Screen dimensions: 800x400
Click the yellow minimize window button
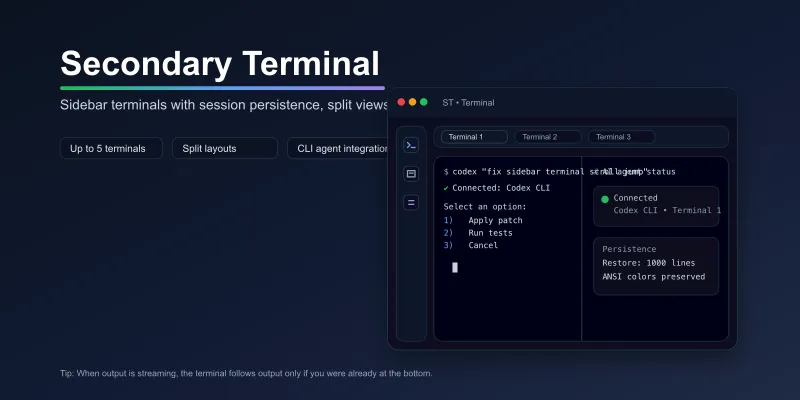point(412,102)
